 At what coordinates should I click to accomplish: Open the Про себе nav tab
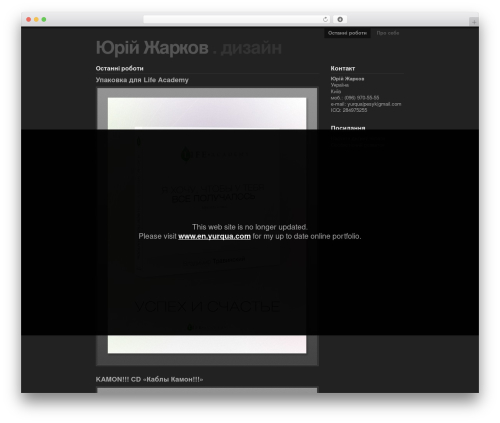point(388,33)
